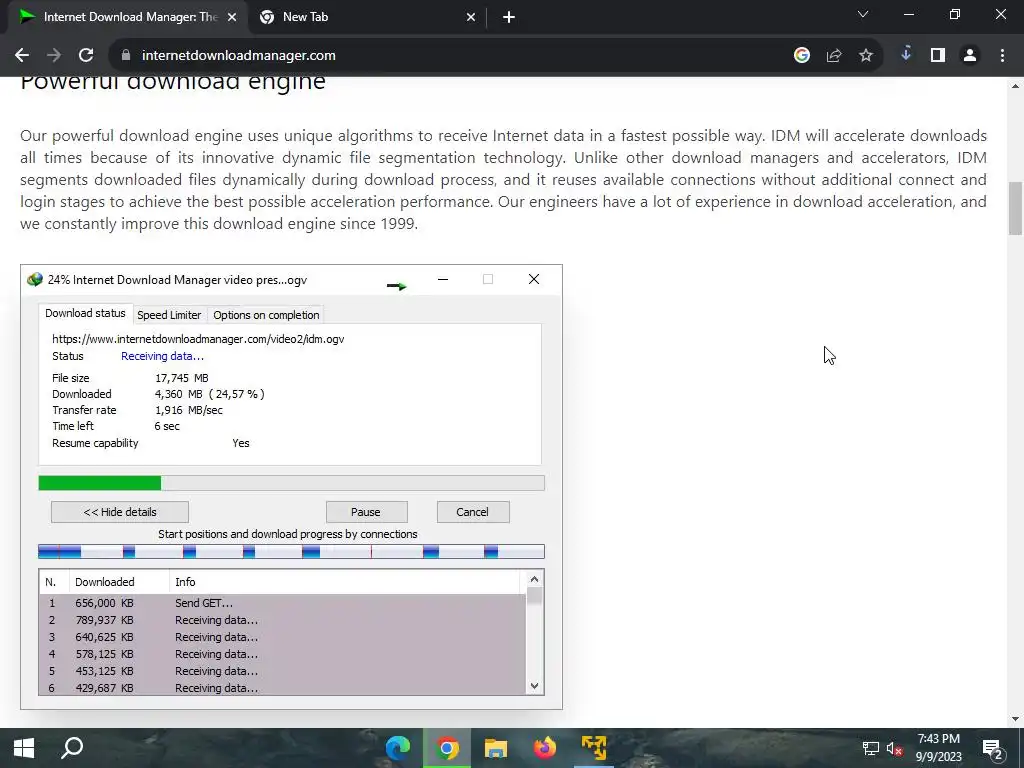Click the 17,745 MB file size value

click(182, 378)
